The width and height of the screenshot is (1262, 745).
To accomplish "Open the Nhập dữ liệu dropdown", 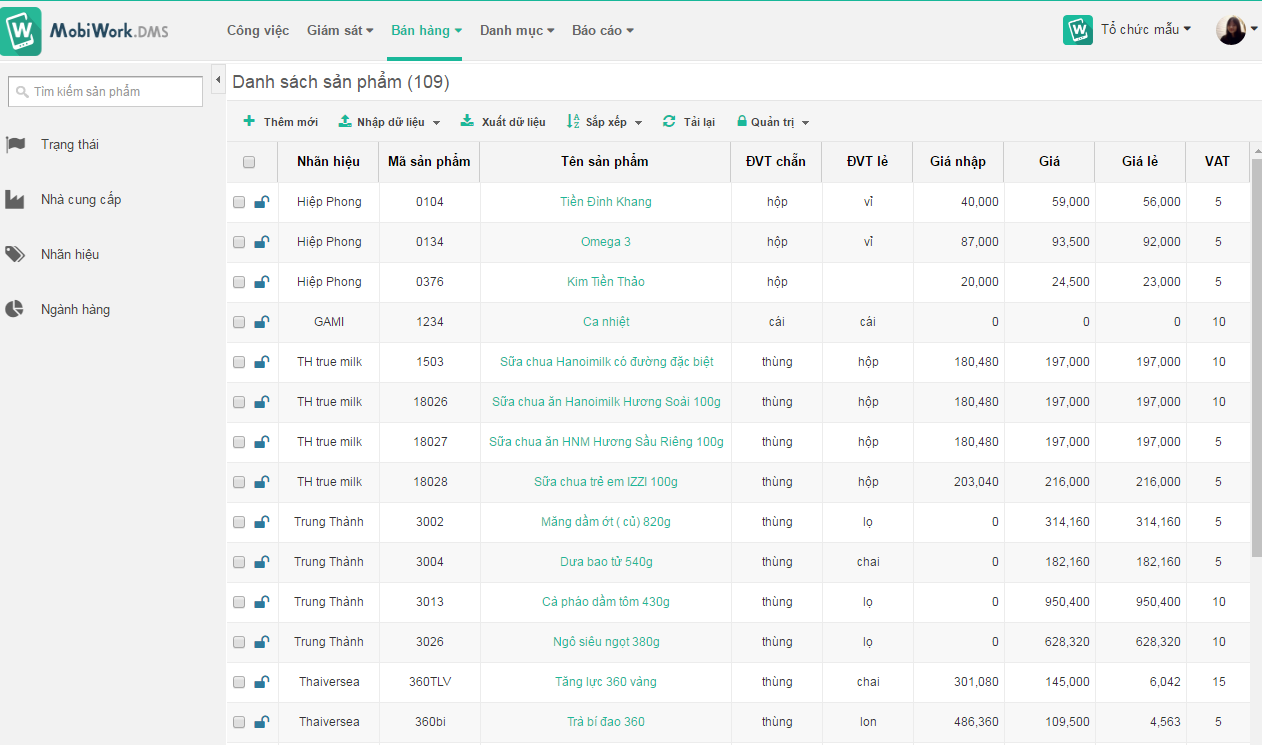I will tap(389, 122).
